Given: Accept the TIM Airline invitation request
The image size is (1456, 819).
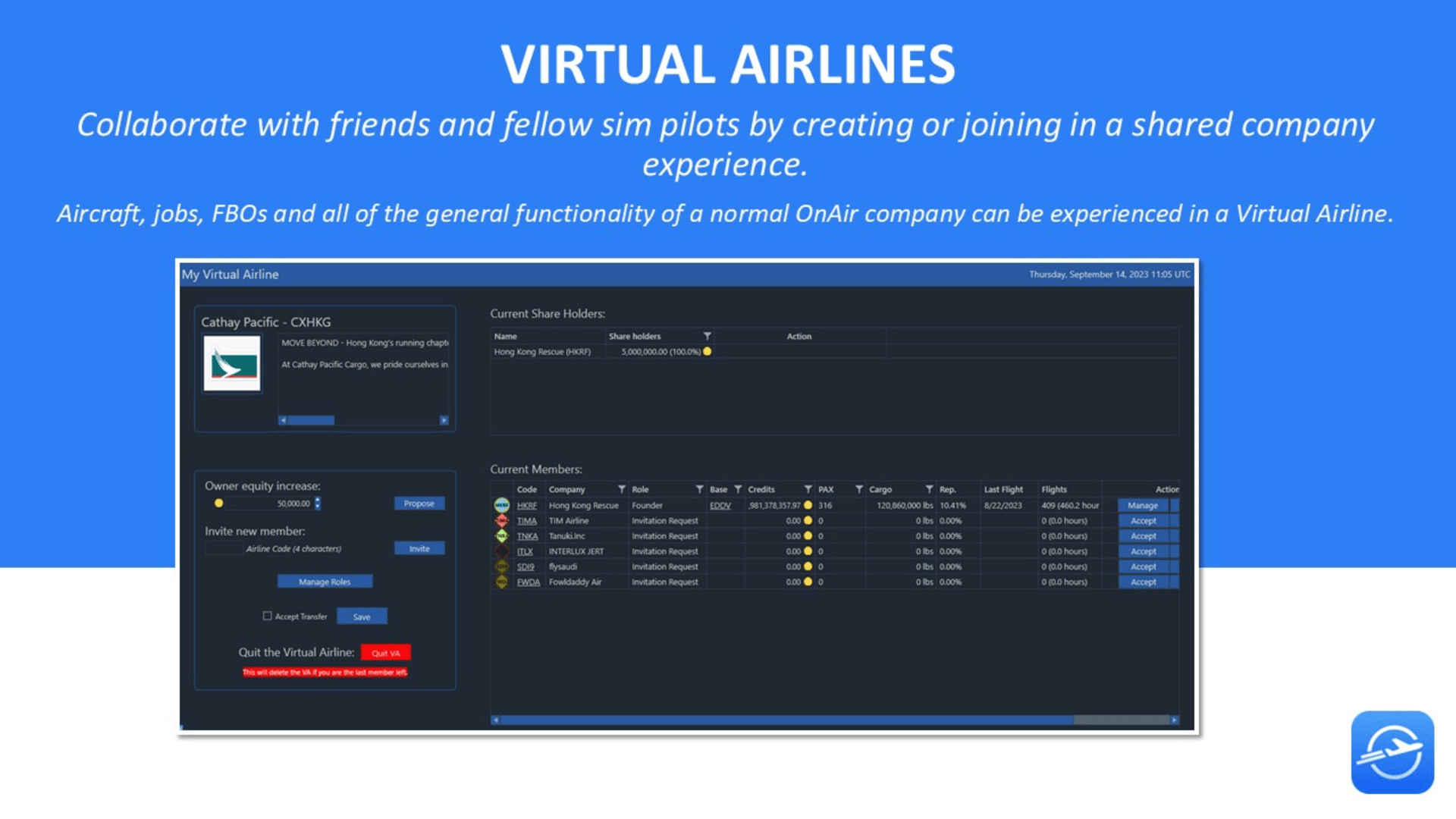Looking at the screenshot, I should click(x=1143, y=521).
